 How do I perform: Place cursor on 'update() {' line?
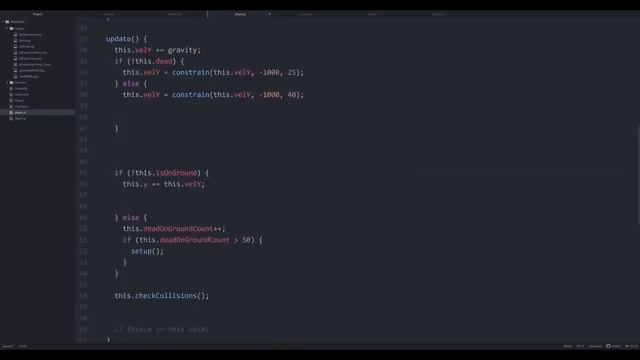point(126,39)
